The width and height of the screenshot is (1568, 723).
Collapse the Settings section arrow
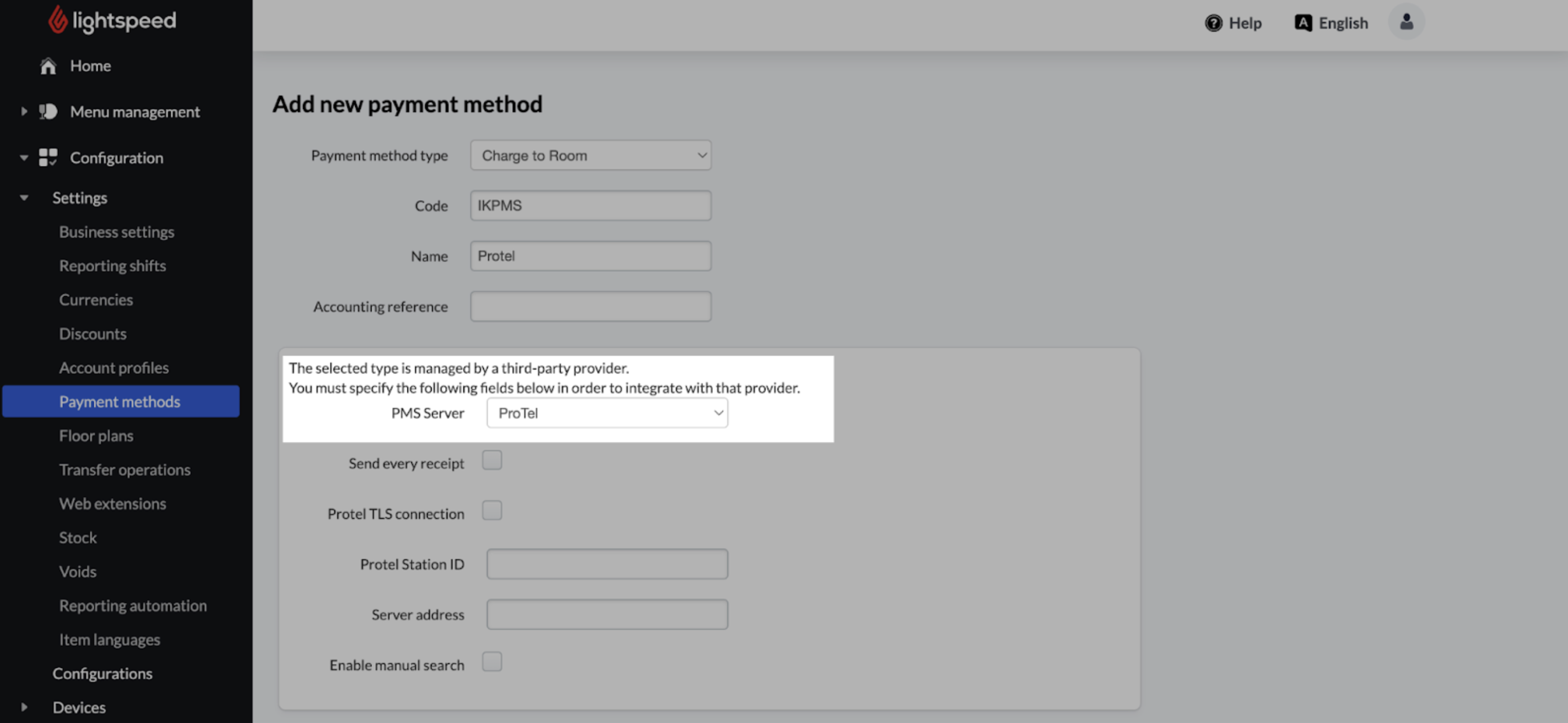click(24, 198)
